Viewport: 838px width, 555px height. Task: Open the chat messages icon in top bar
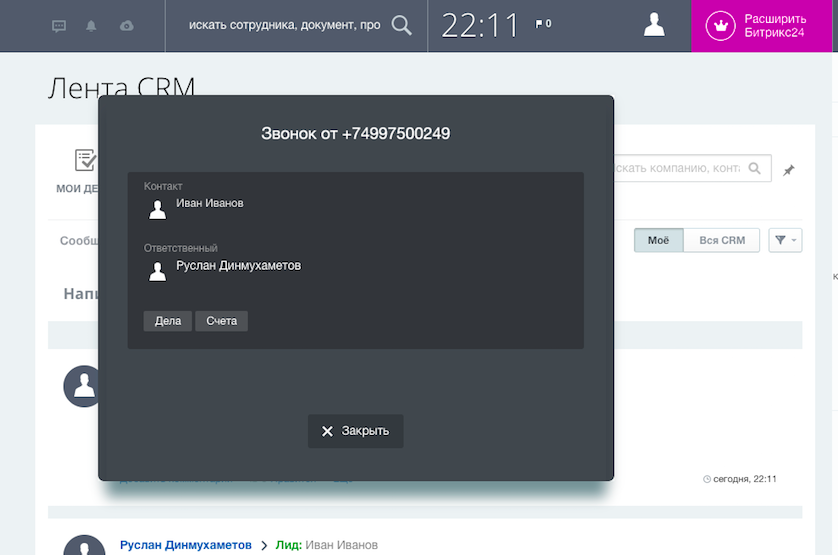pos(59,26)
